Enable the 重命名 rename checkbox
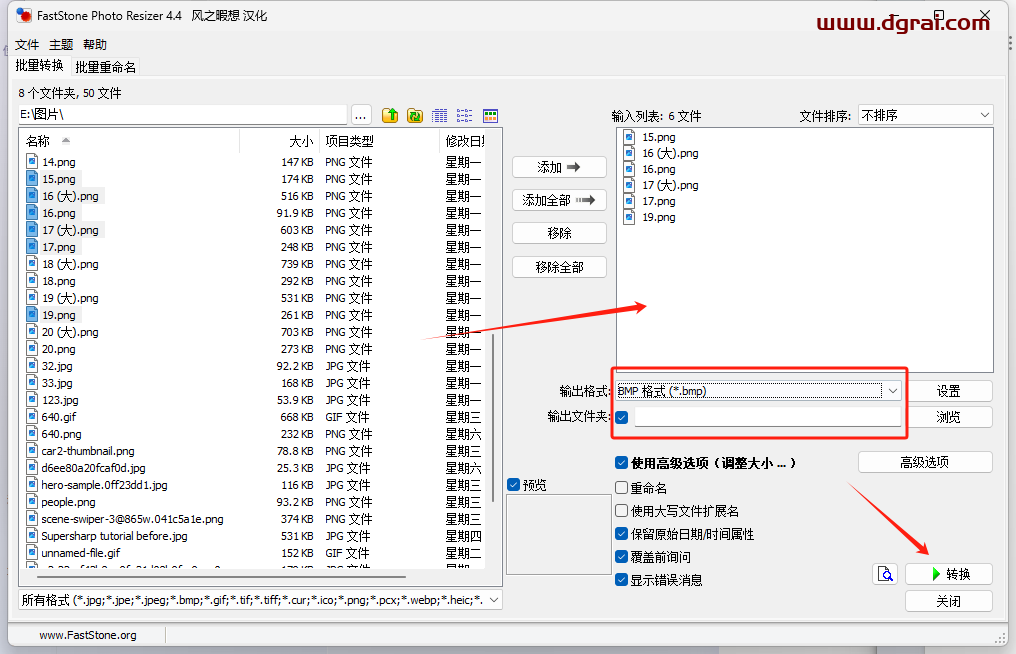Image resolution: width=1016 pixels, height=654 pixels. [x=621, y=487]
